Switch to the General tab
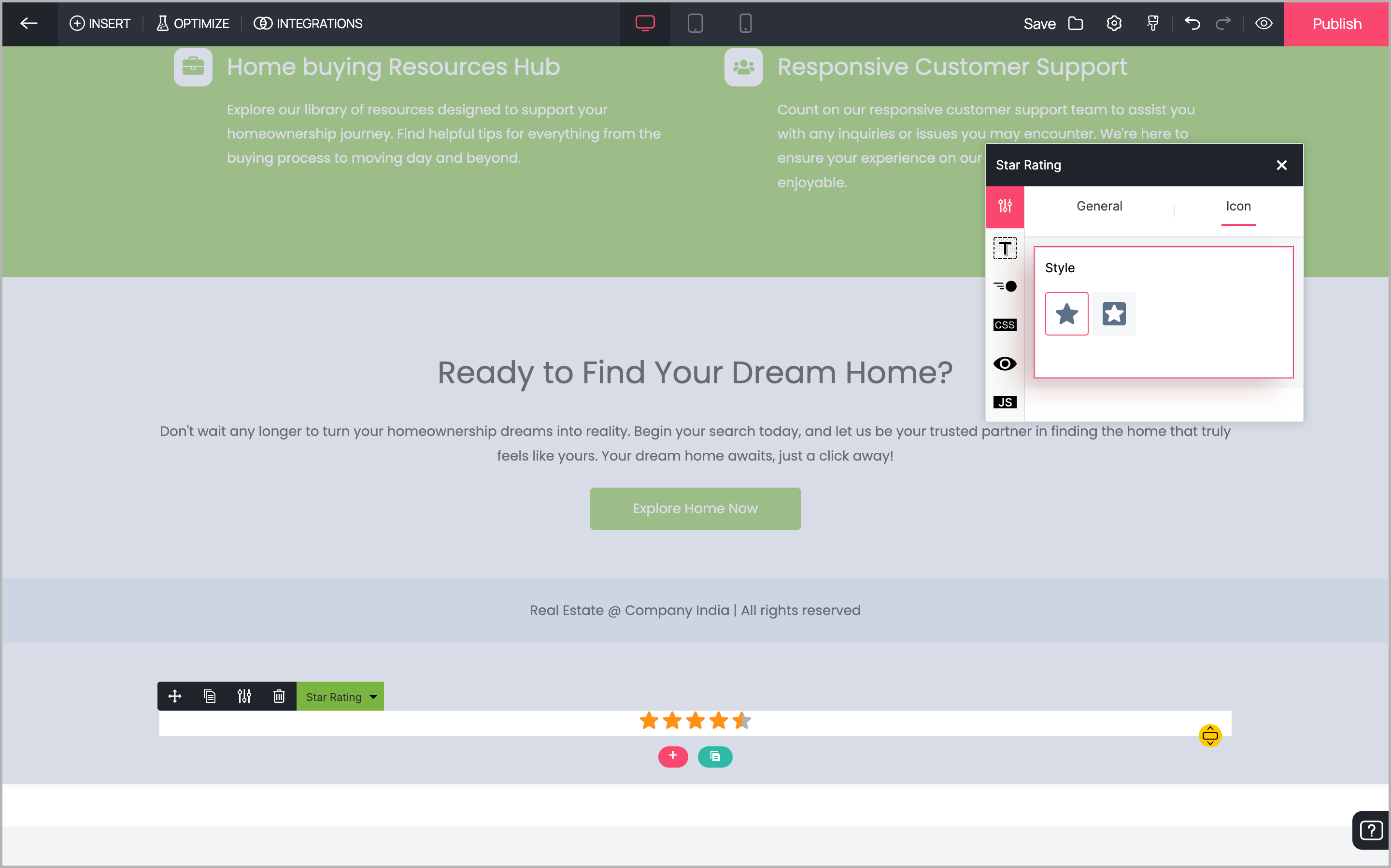 coord(1099,206)
